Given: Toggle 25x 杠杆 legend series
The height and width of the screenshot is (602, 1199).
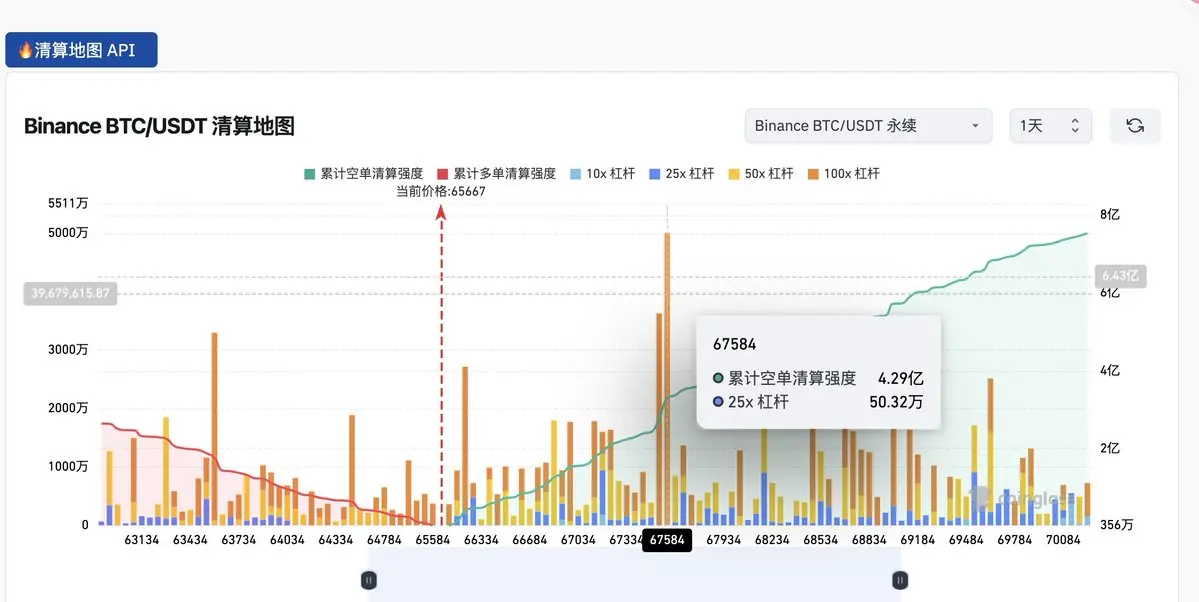Looking at the screenshot, I should (x=681, y=174).
